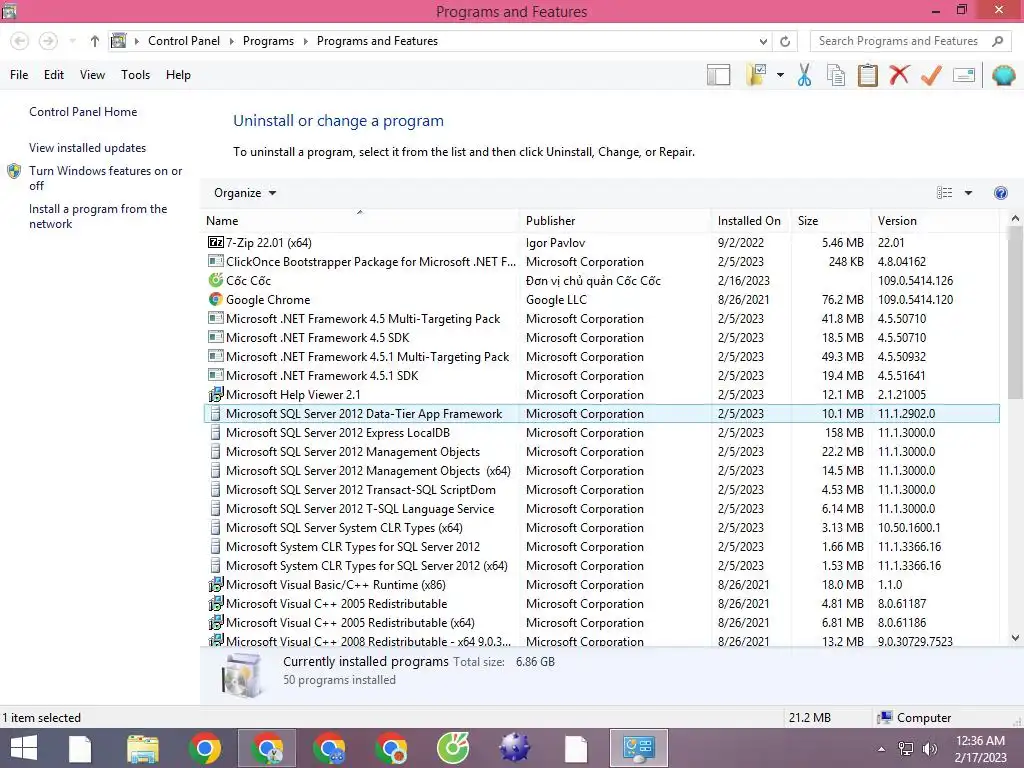
Task: Select the Cốc Cốc program entry
Action: tap(601, 280)
